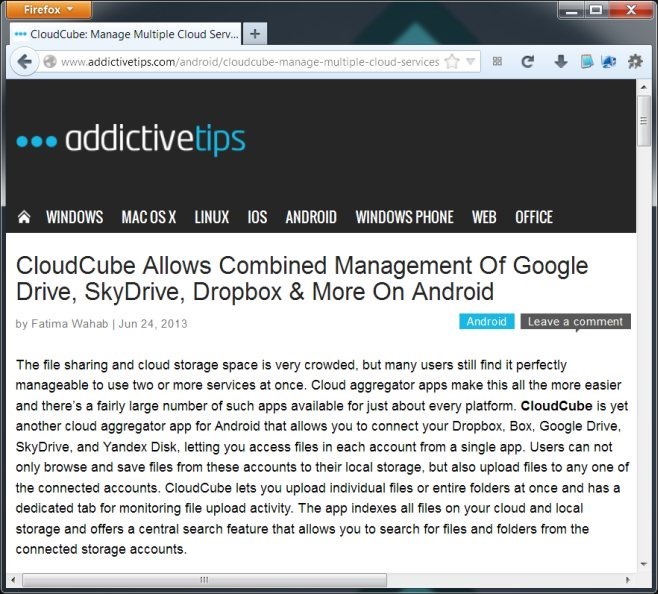Viewport: 658px width, 594px height.
Task: Click the horizontal scrollbar left arrow
Action: tap(13, 580)
